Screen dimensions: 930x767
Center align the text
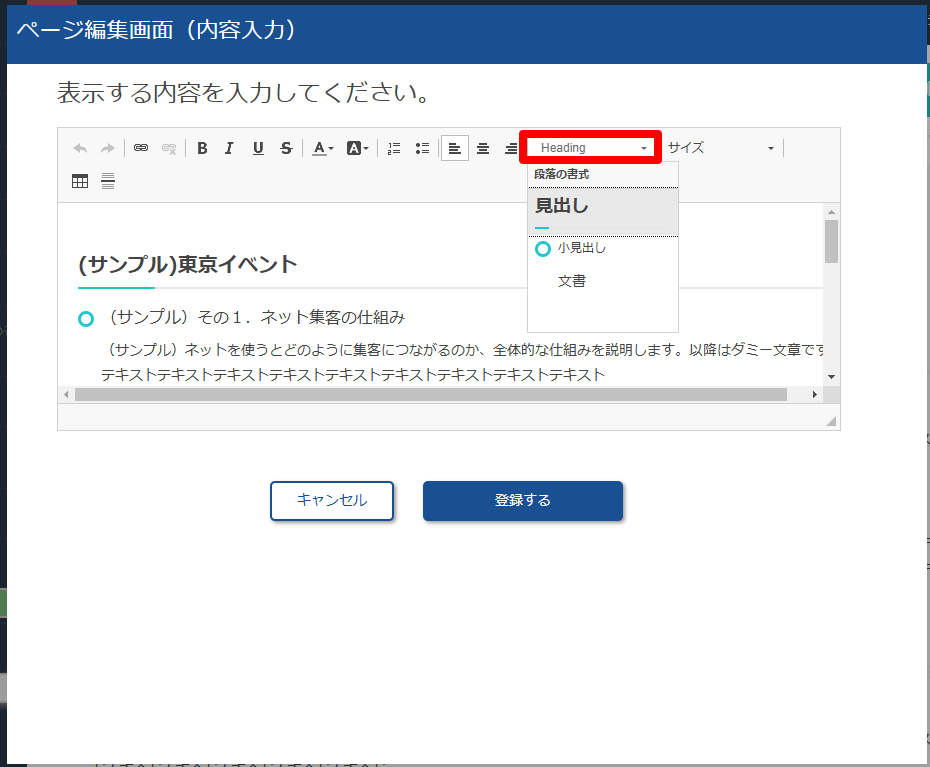click(483, 148)
